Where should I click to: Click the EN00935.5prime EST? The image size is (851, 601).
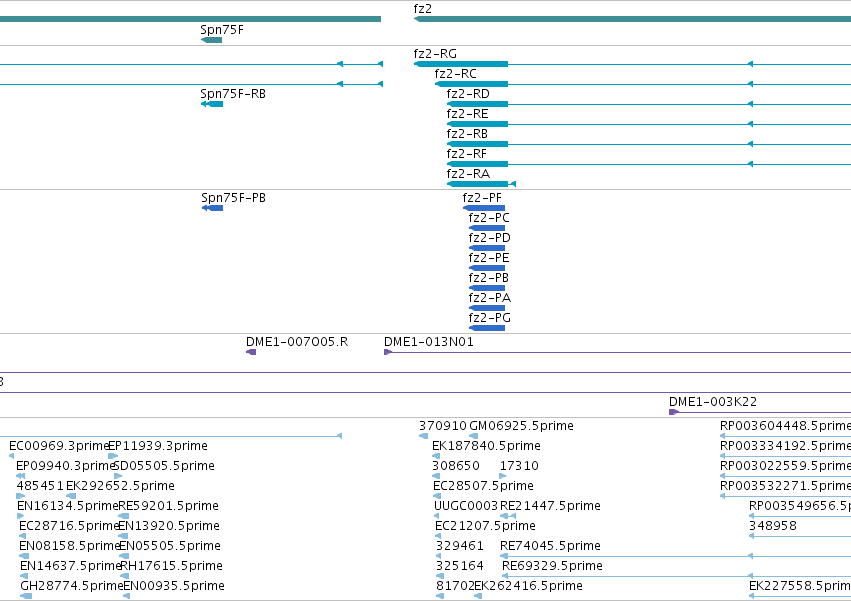point(126,596)
